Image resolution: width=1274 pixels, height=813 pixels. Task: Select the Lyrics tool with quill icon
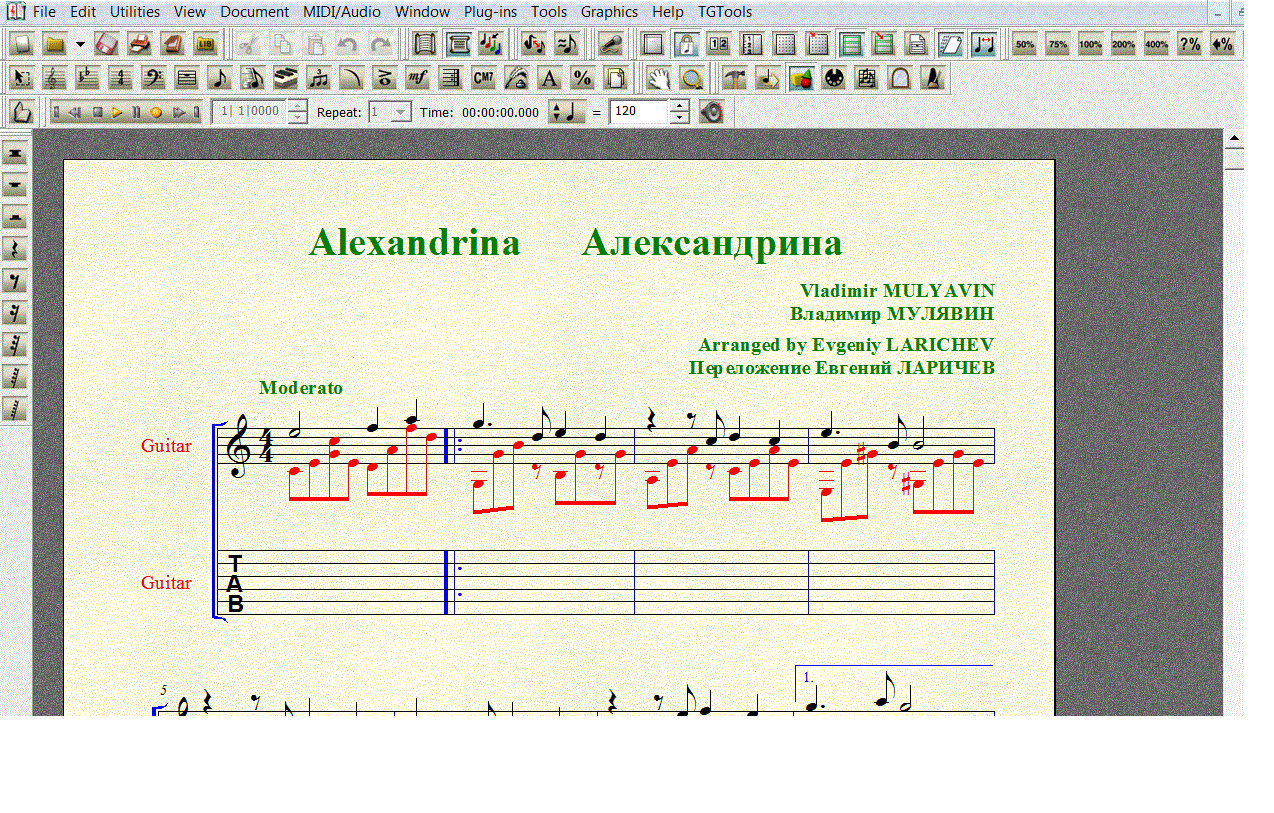[516, 78]
